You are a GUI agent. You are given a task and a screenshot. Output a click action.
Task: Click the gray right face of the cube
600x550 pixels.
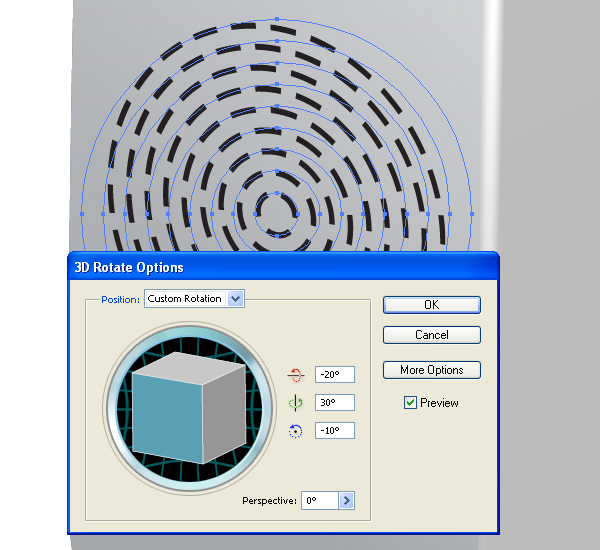point(224,414)
